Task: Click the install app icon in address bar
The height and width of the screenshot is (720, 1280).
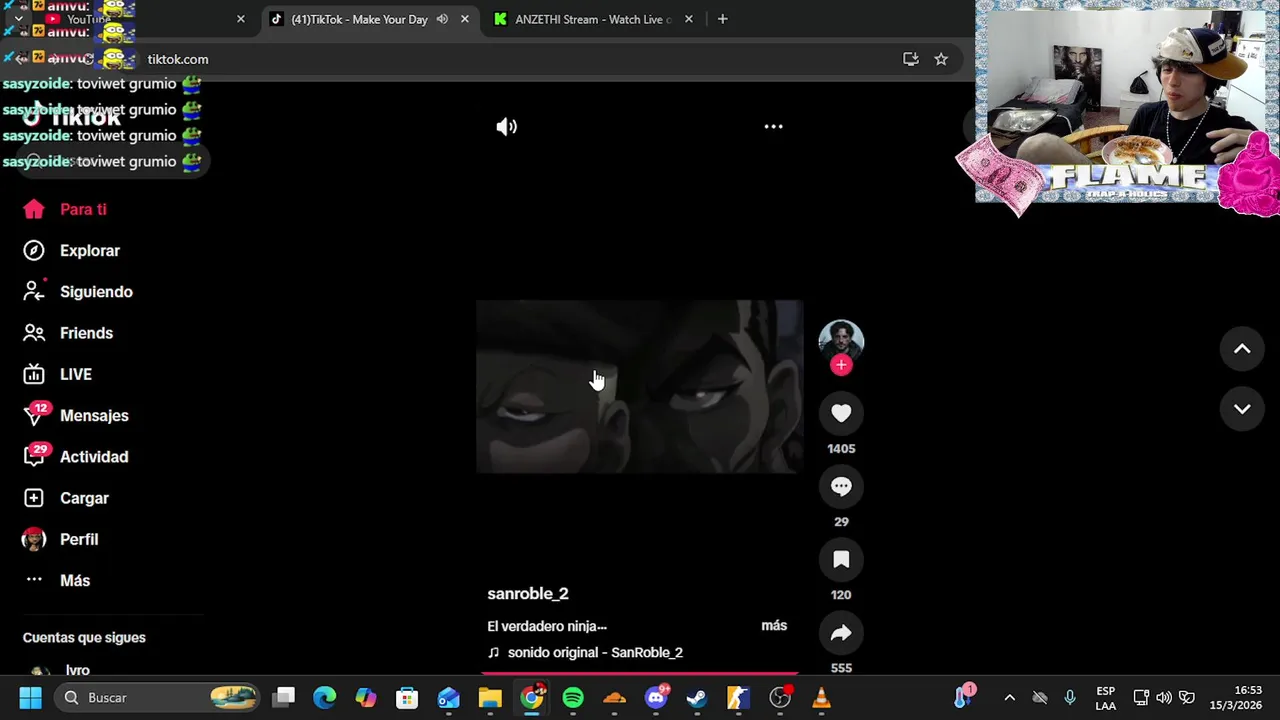Action: (x=911, y=59)
